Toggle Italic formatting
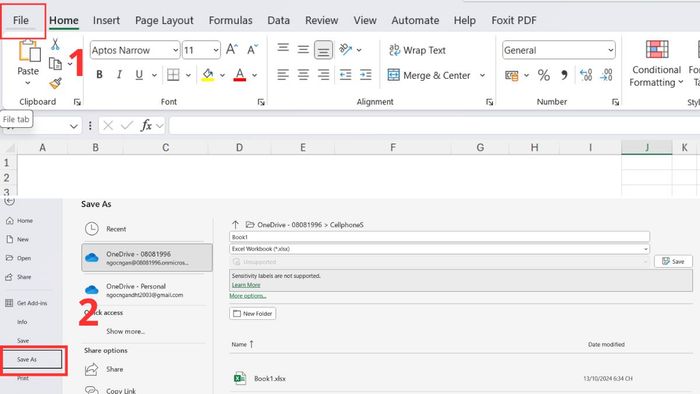Viewport: 700px width, 394px height. tap(119, 75)
